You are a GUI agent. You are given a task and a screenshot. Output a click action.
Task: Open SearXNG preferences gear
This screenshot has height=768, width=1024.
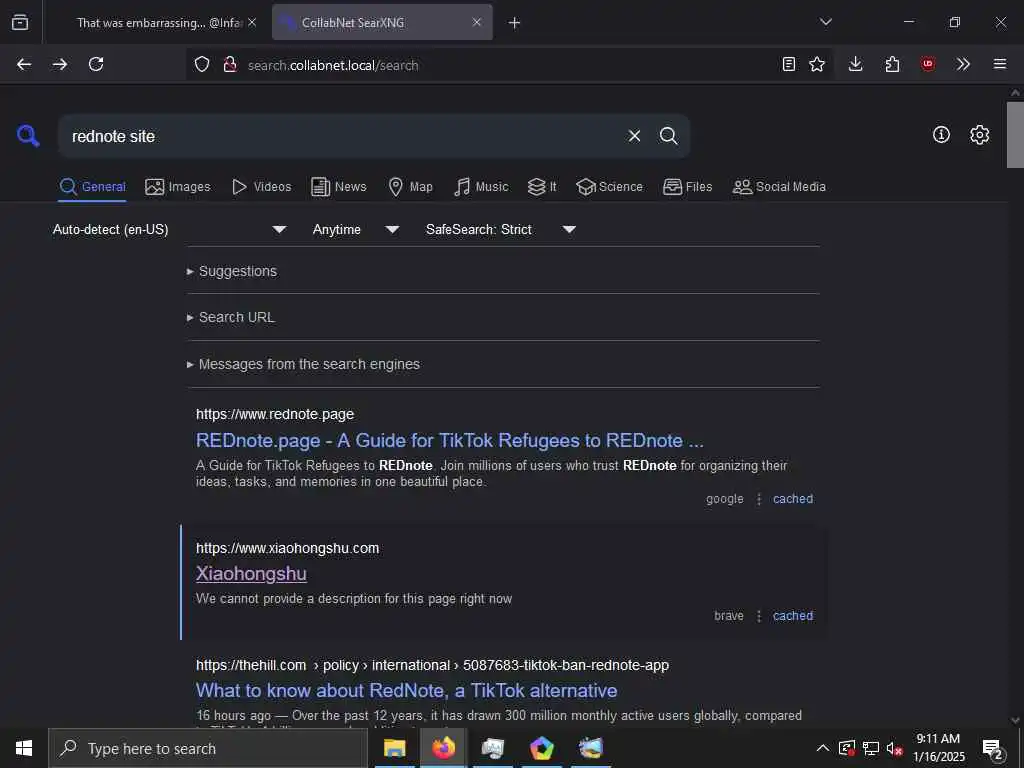click(980, 135)
